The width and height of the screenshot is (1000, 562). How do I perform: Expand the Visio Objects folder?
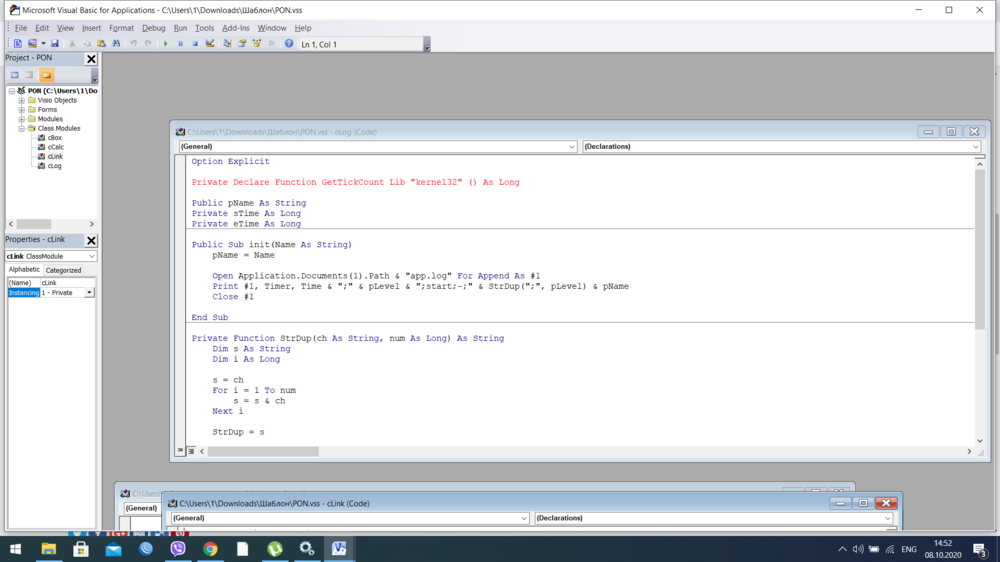click(x=21, y=101)
